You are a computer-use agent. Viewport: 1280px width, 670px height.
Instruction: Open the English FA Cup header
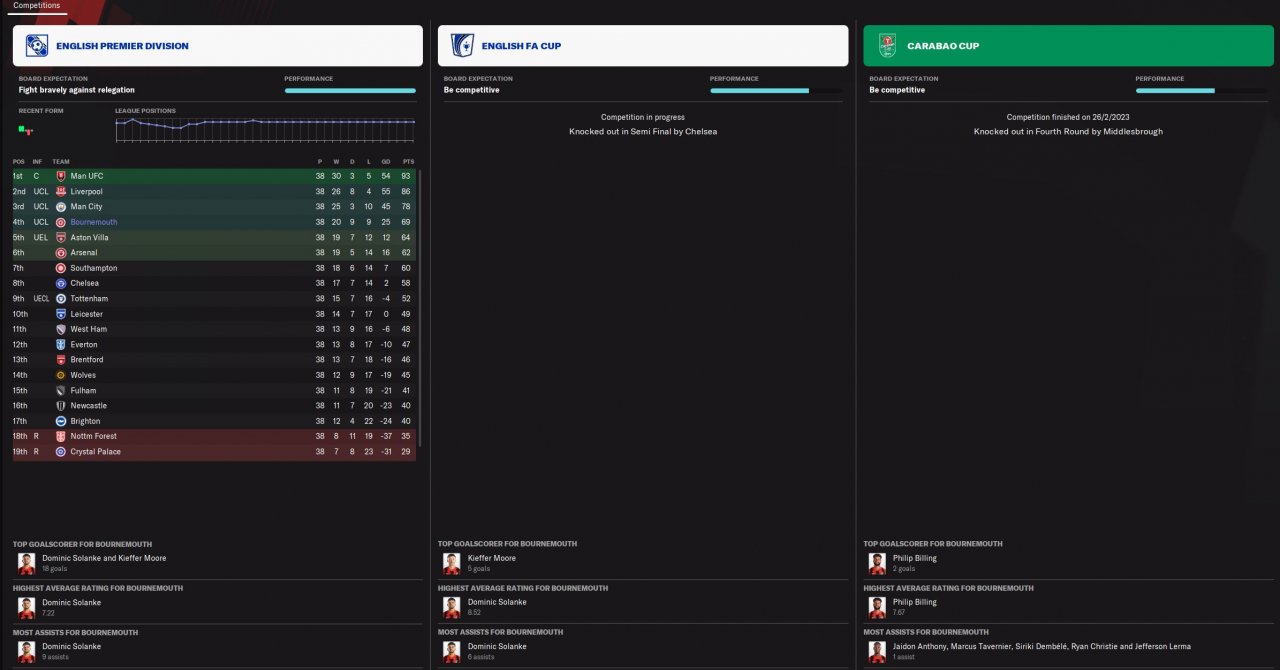click(643, 46)
